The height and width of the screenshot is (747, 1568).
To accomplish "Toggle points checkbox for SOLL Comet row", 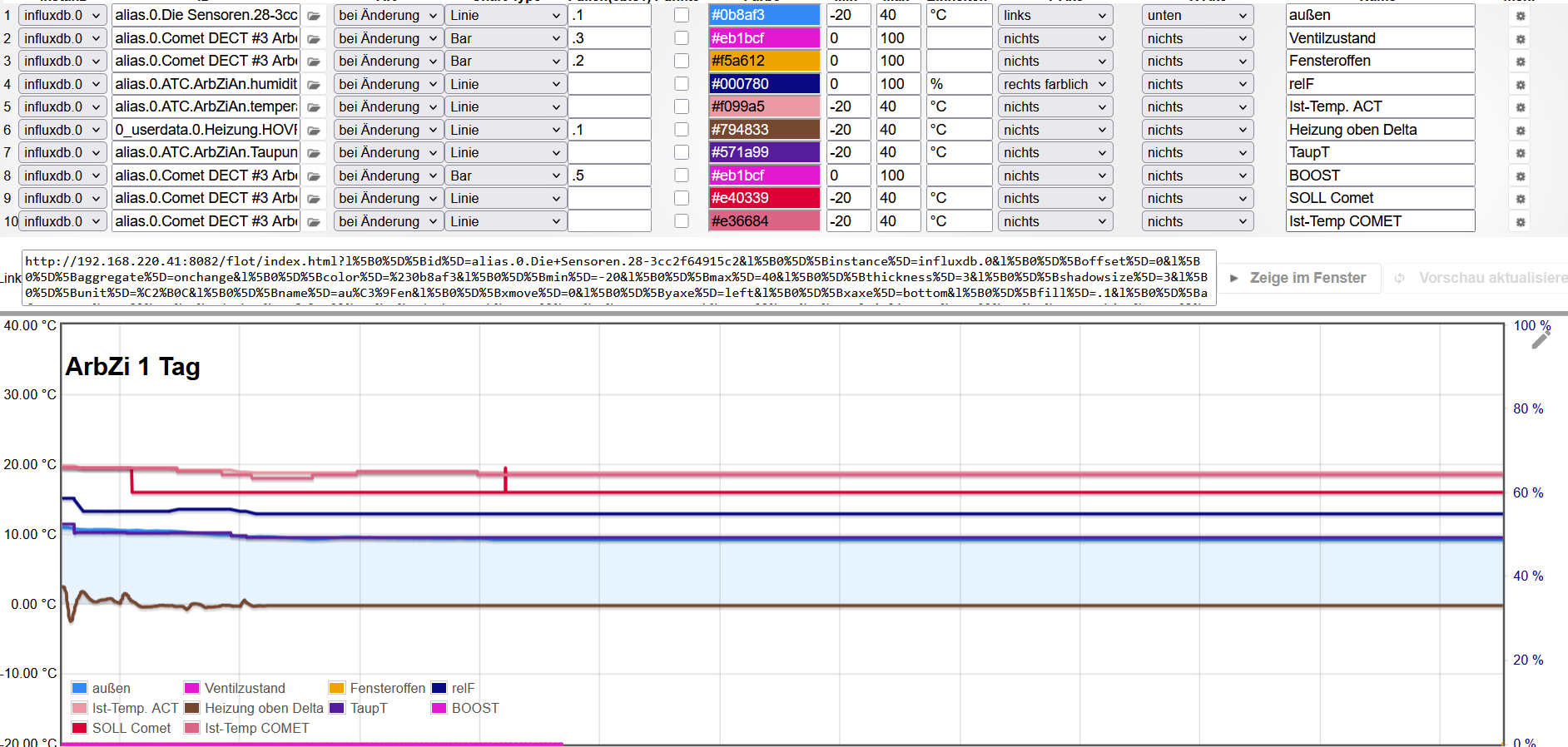I will [x=682, y=198].
